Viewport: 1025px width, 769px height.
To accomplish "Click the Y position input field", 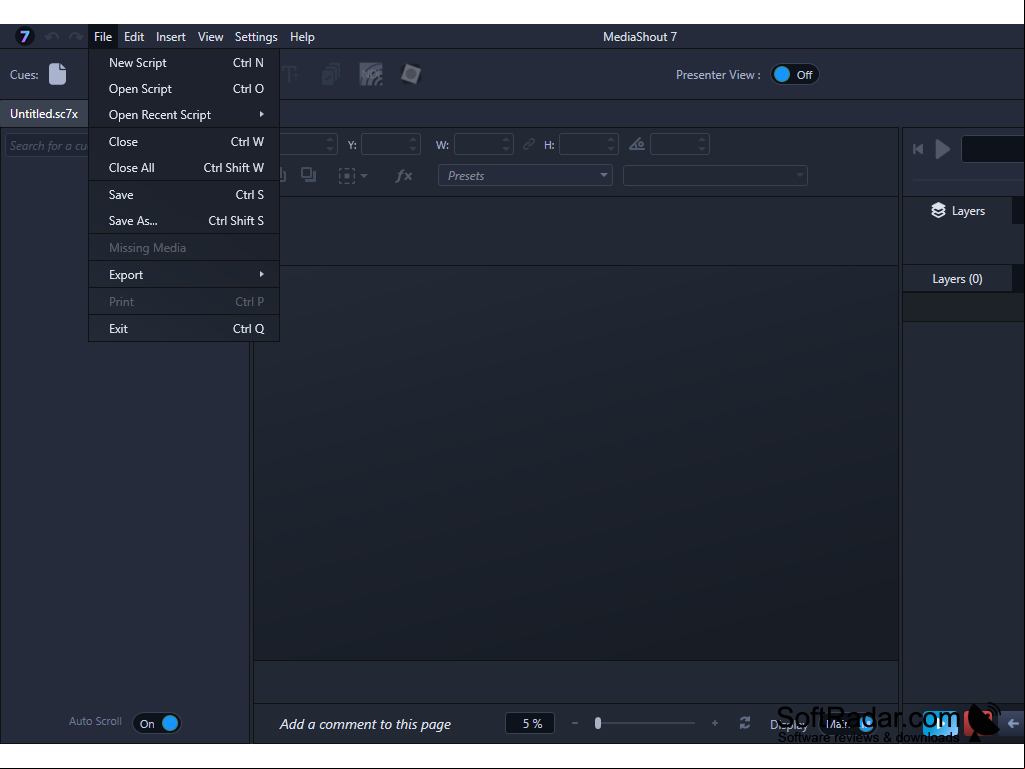I will pyautogui.click(x=390, y=145).
